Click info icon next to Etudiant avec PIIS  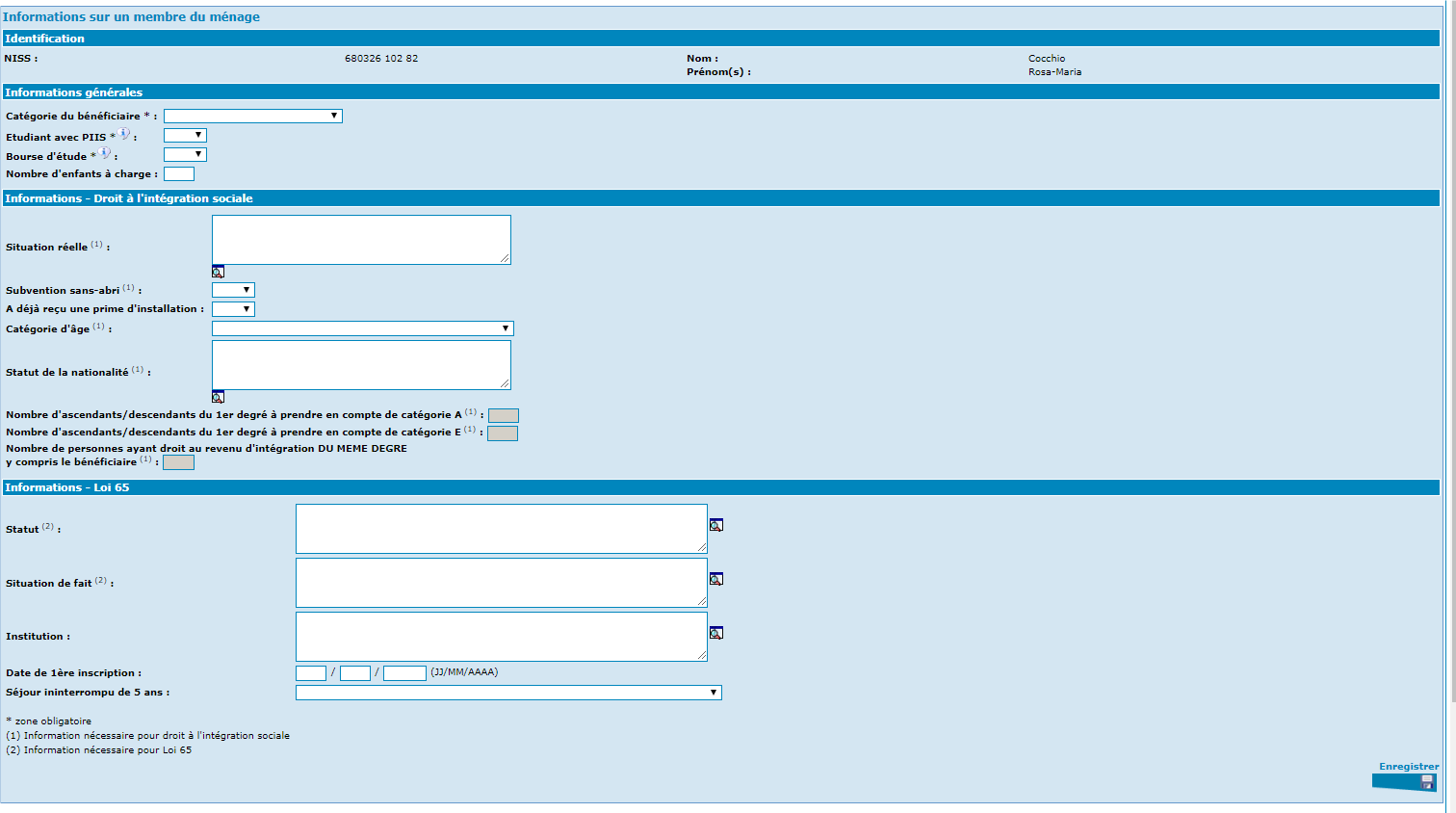click(x=123, y=134)
